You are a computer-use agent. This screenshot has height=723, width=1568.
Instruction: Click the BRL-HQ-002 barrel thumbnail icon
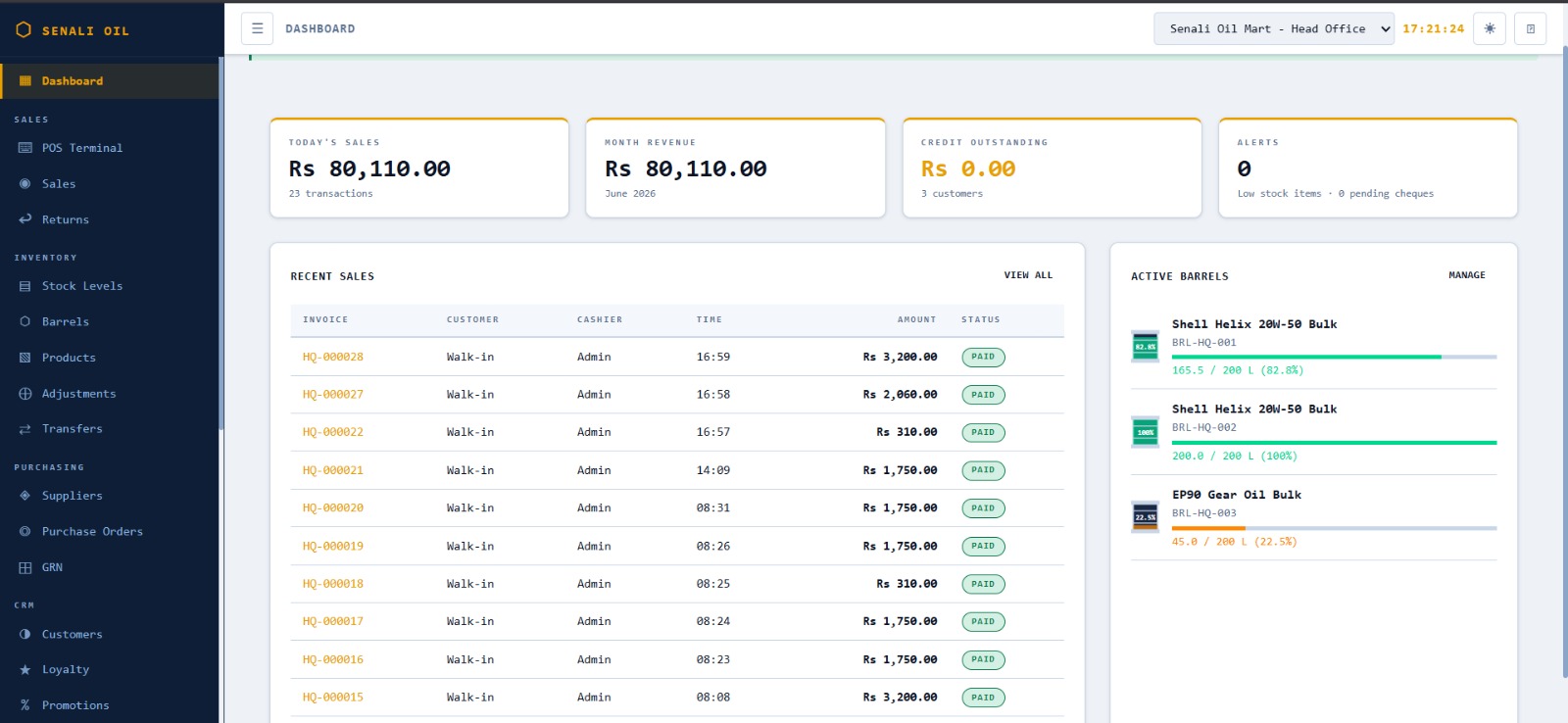point(1145,431)
